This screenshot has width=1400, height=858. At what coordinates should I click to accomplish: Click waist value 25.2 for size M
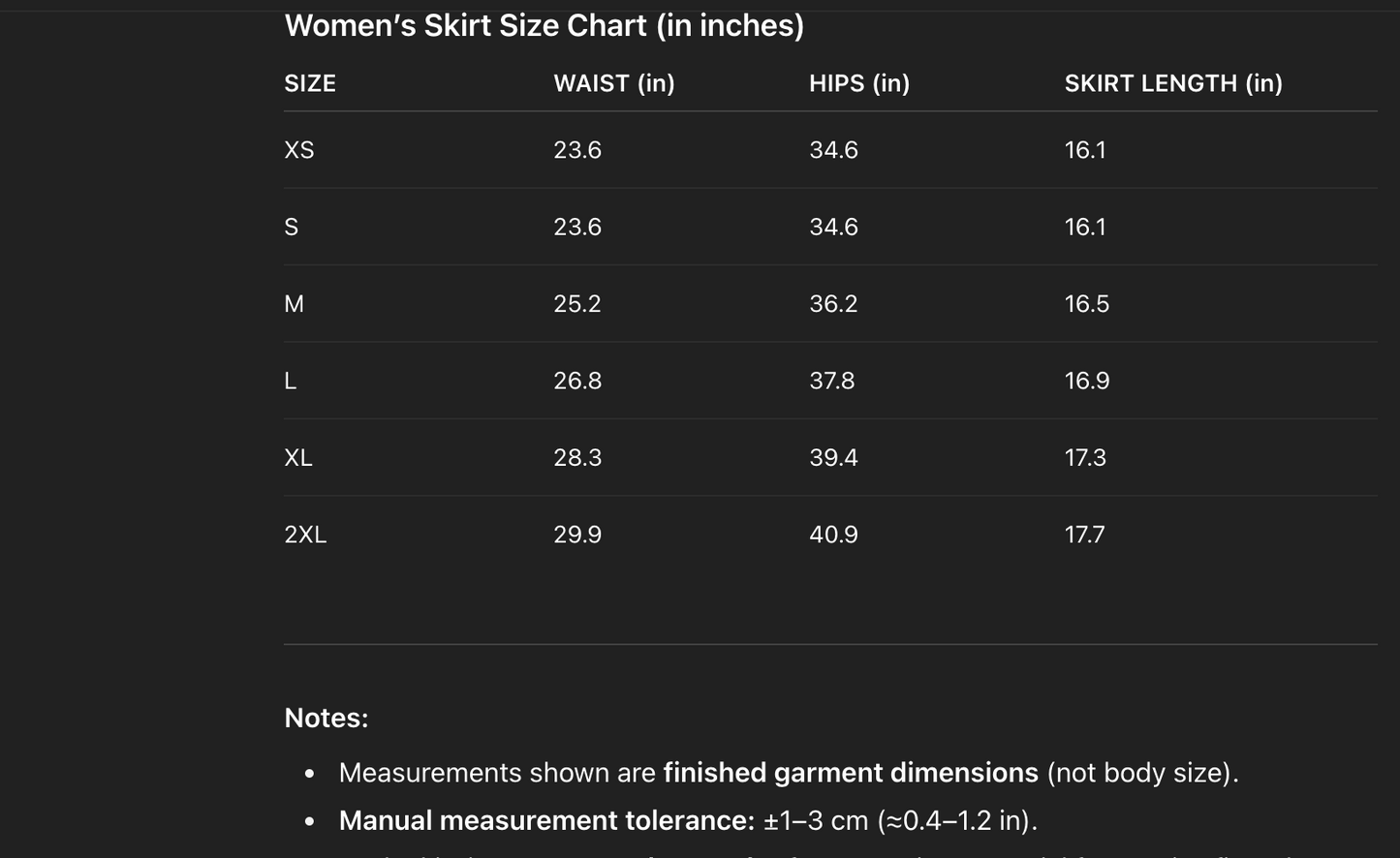(x=577, y=304)
